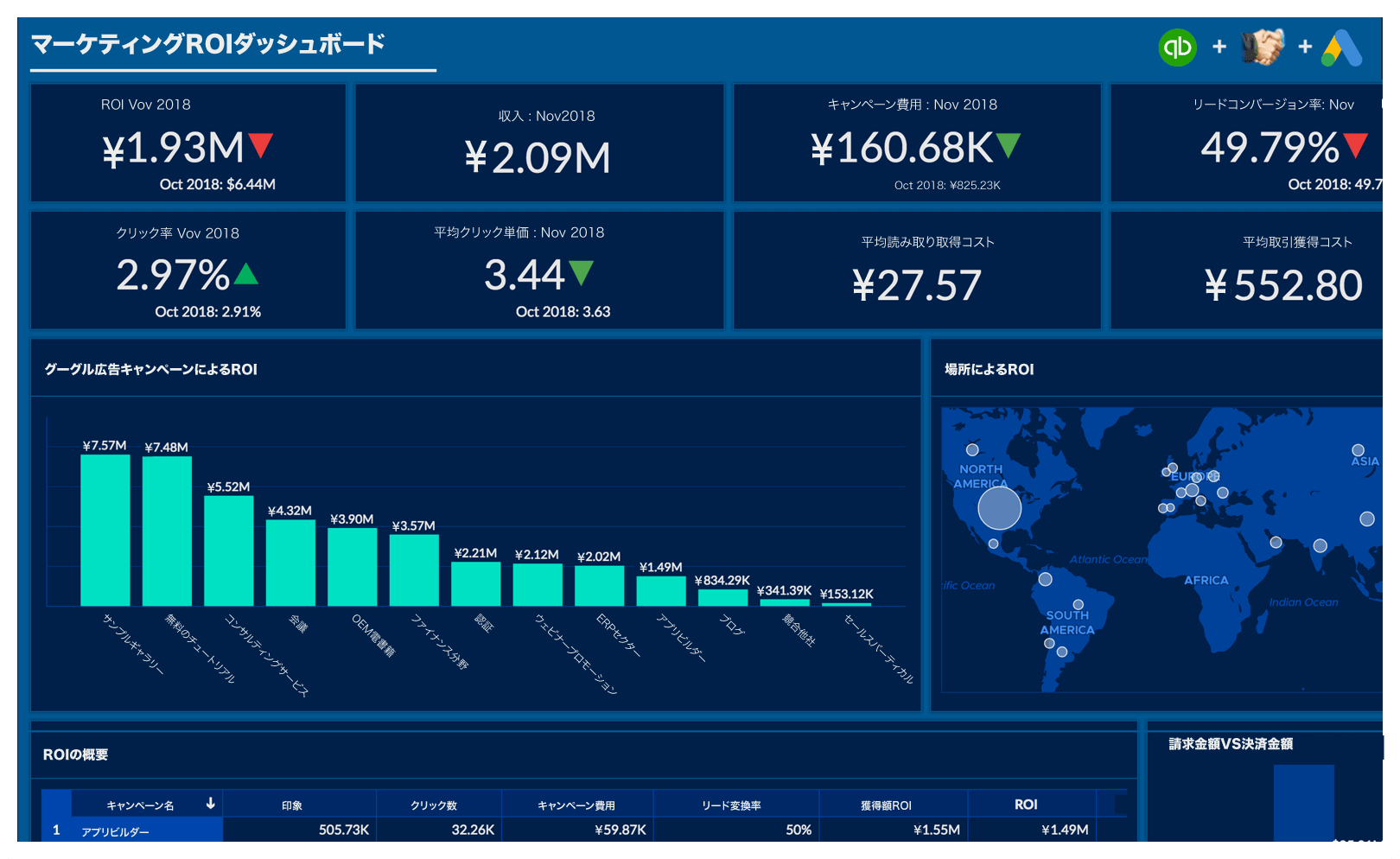This screenshot has height=859, width=1400.
Task: Click the ¥2.02M bar in the chart
Action: (x=600, y=585)
